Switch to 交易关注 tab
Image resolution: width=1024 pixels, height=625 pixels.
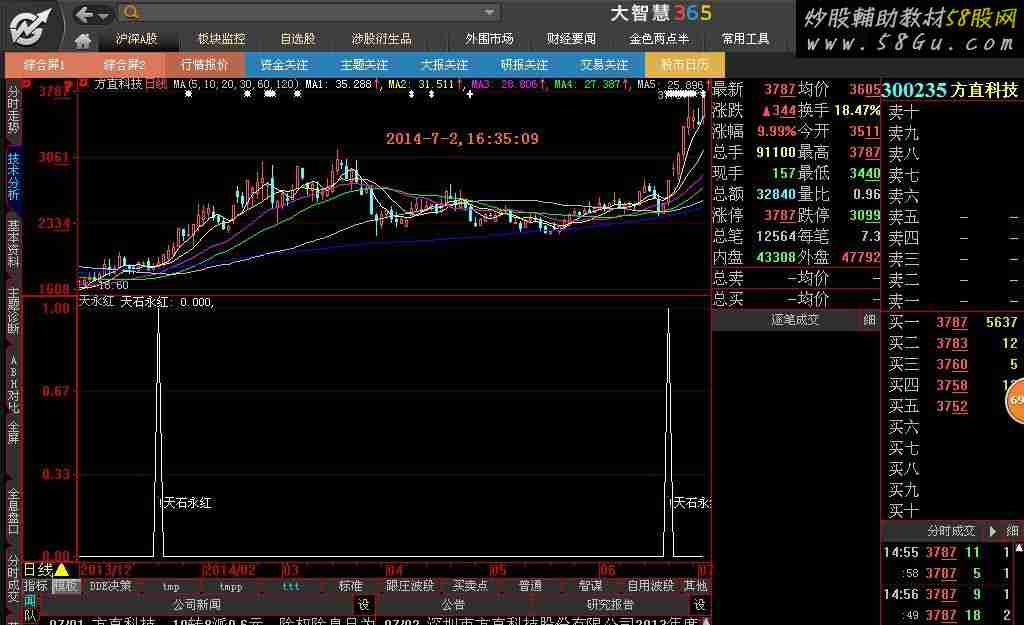click(x=604, y=65)
